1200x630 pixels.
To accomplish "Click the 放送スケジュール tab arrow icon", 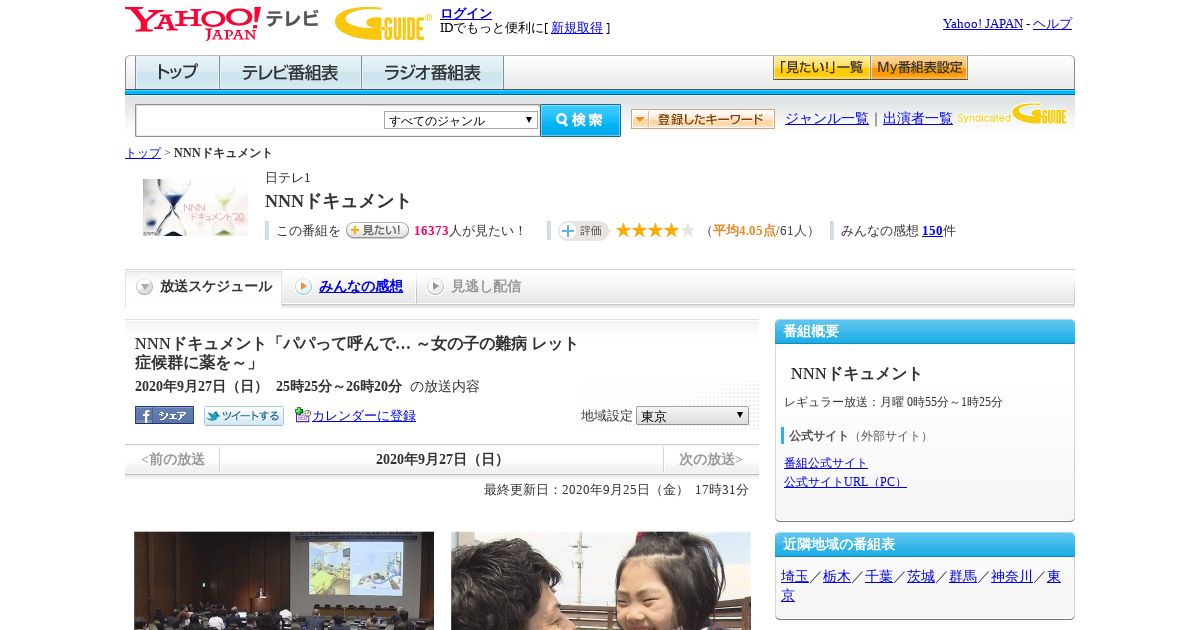I will (145, 287).
